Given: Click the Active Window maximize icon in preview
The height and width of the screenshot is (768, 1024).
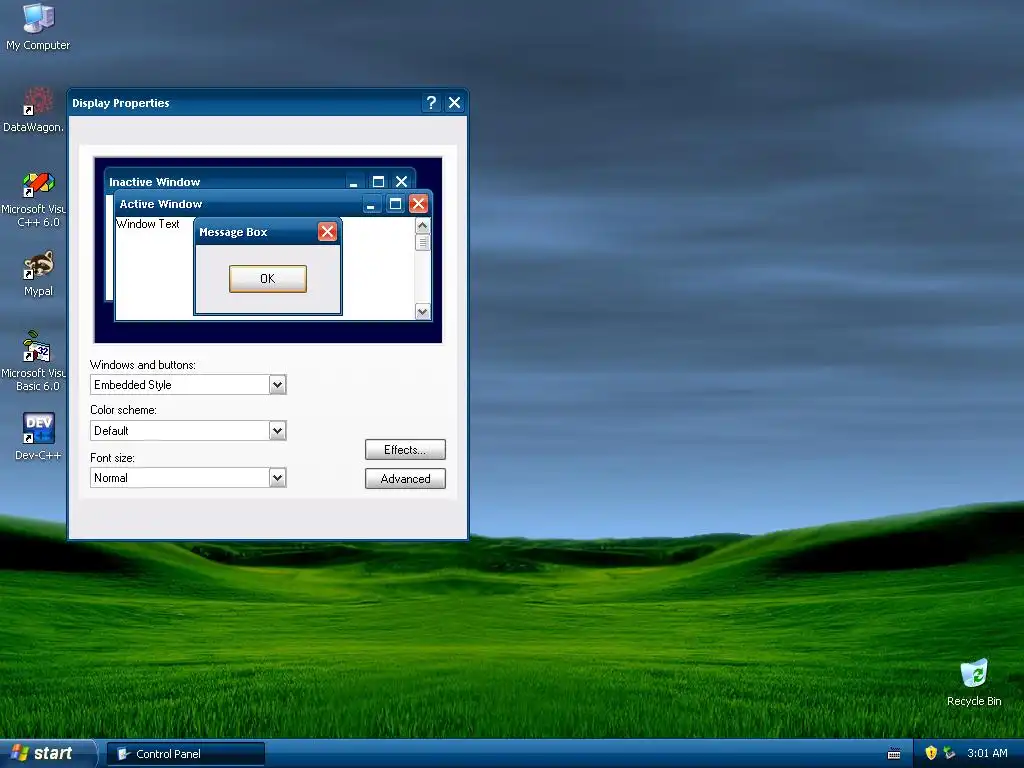Looking at the screenshot, I should pos(395,204).
